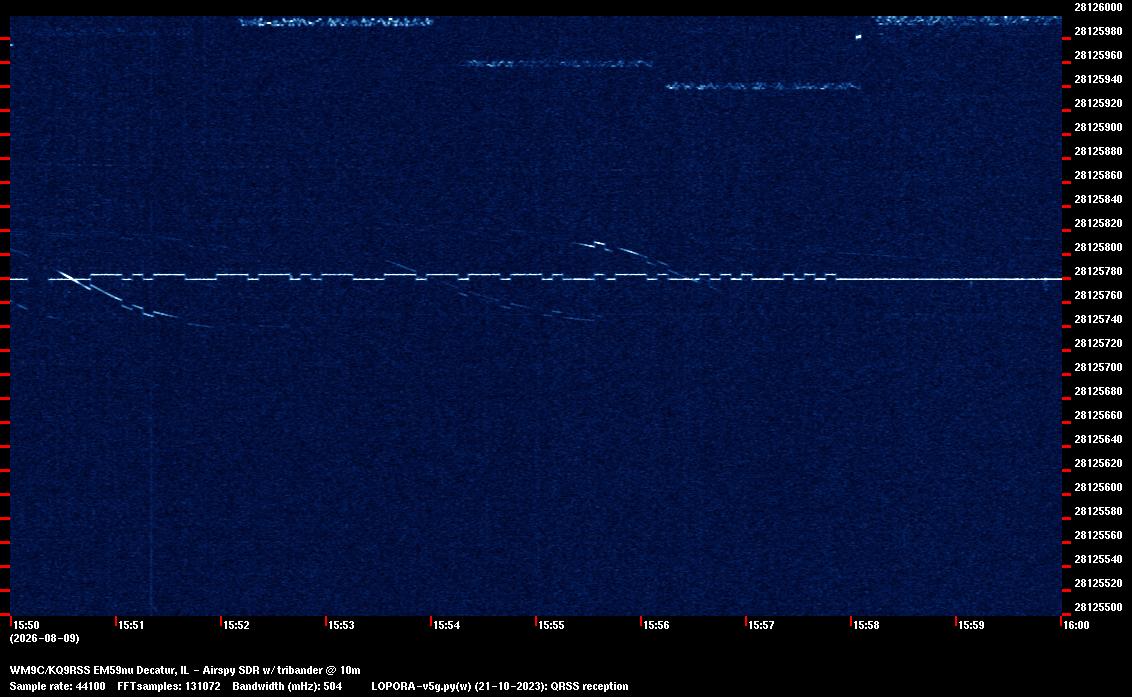
Task: Click the 15:55 time label
Action: [x=551, y=625]
